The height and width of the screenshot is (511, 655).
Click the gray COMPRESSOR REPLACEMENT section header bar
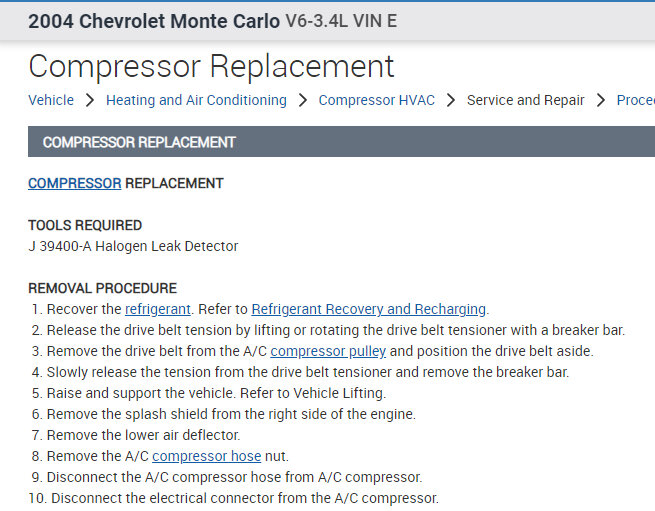[x=340, y=142]
